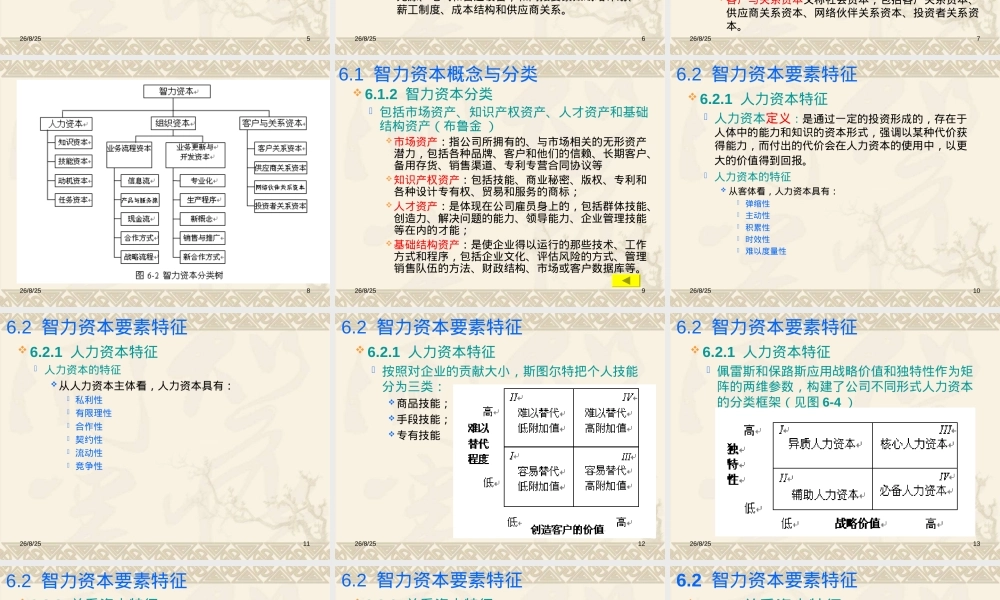
Task: Click the '销售与推广' node in the tree
Action: coord(202,238)
